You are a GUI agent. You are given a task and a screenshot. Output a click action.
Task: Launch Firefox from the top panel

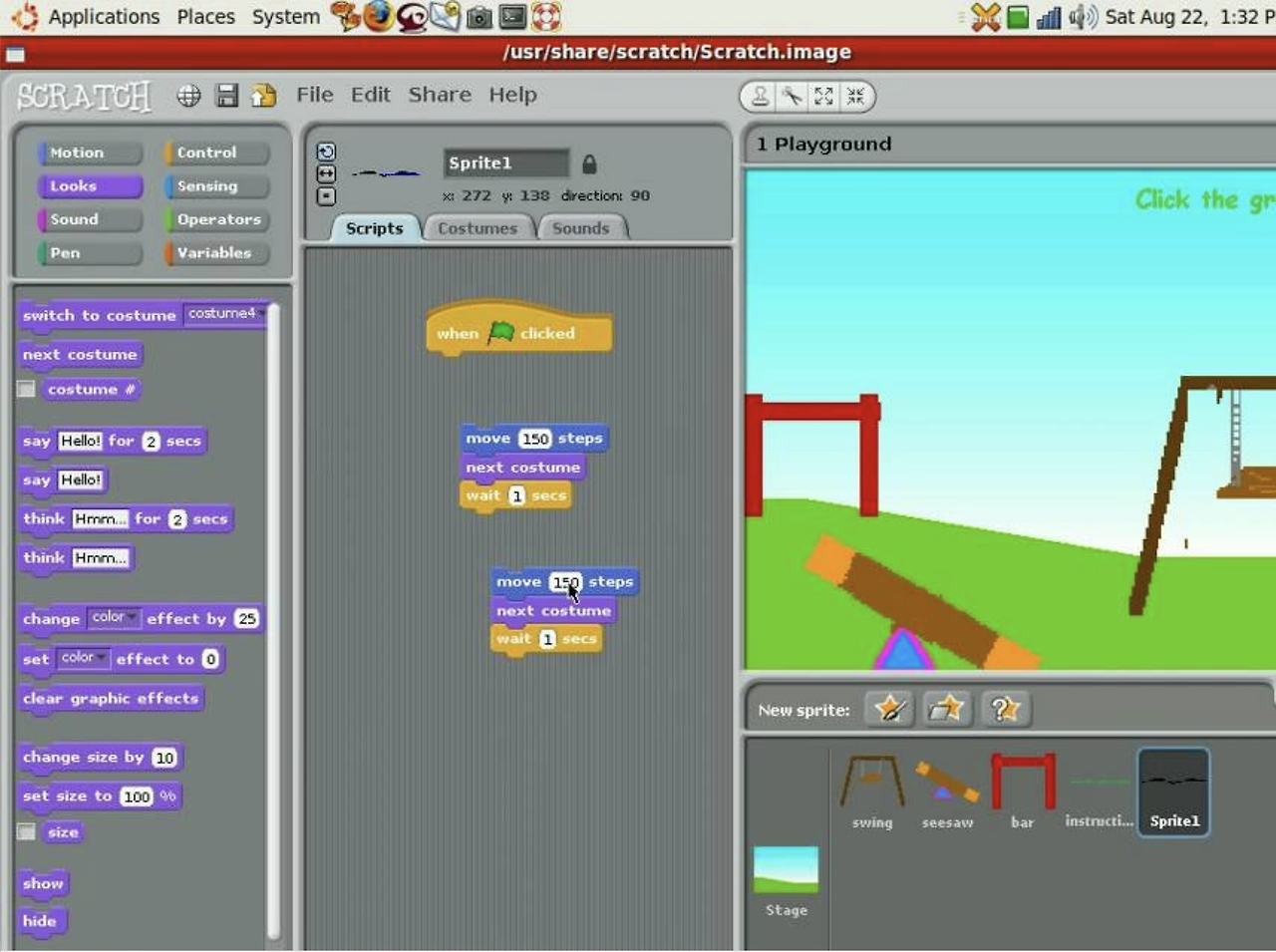378,16
